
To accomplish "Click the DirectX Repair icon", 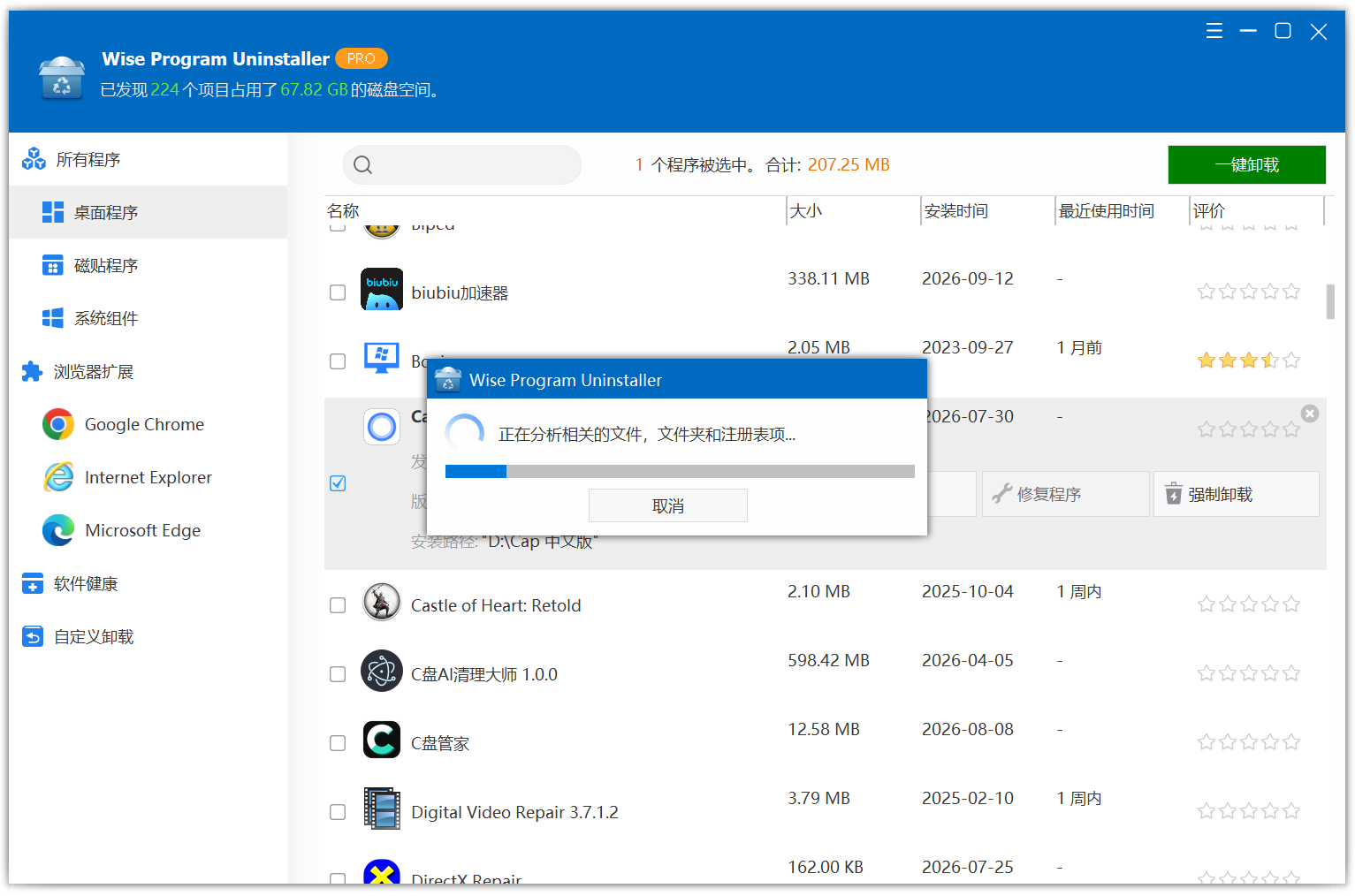I will pyautogui.click(x=382, y=871).
